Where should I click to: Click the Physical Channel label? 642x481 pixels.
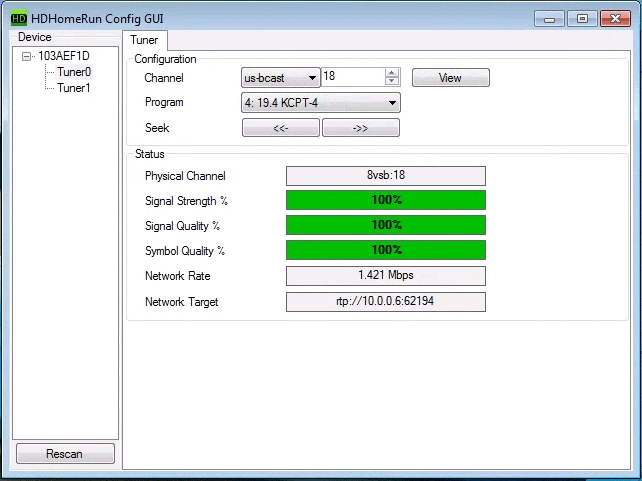(185, 176)
